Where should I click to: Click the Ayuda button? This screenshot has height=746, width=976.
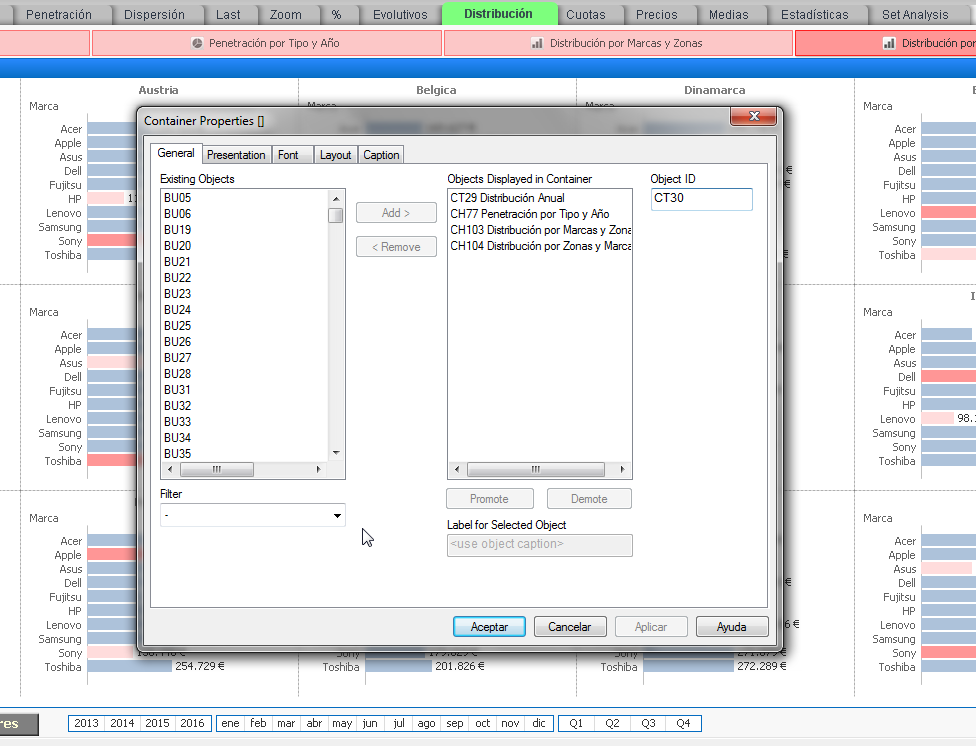click(731, 626)
